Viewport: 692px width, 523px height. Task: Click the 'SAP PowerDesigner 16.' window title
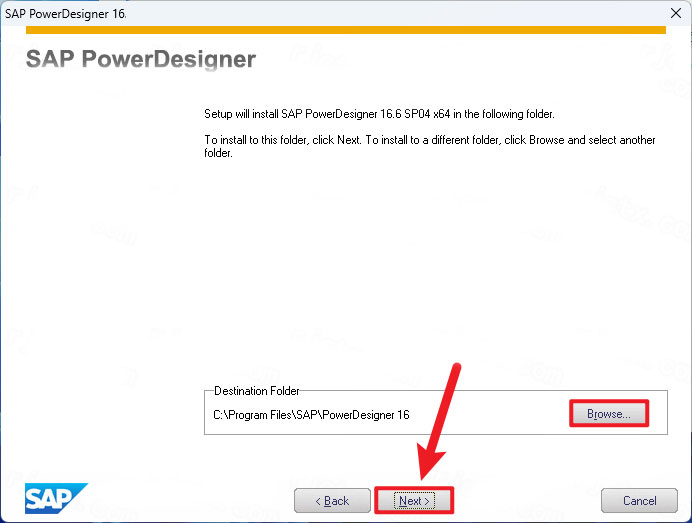coord(66,14)
